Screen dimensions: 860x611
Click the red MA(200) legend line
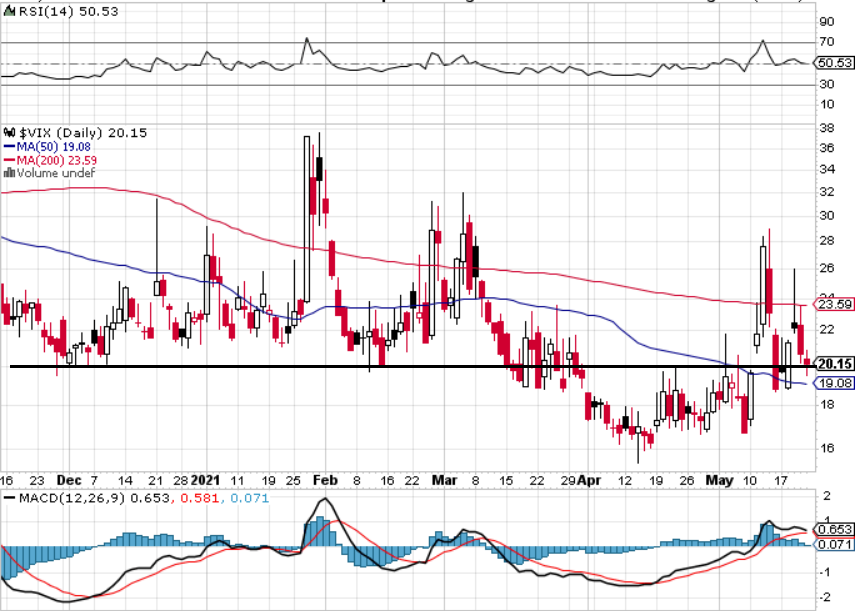point(9,160)
